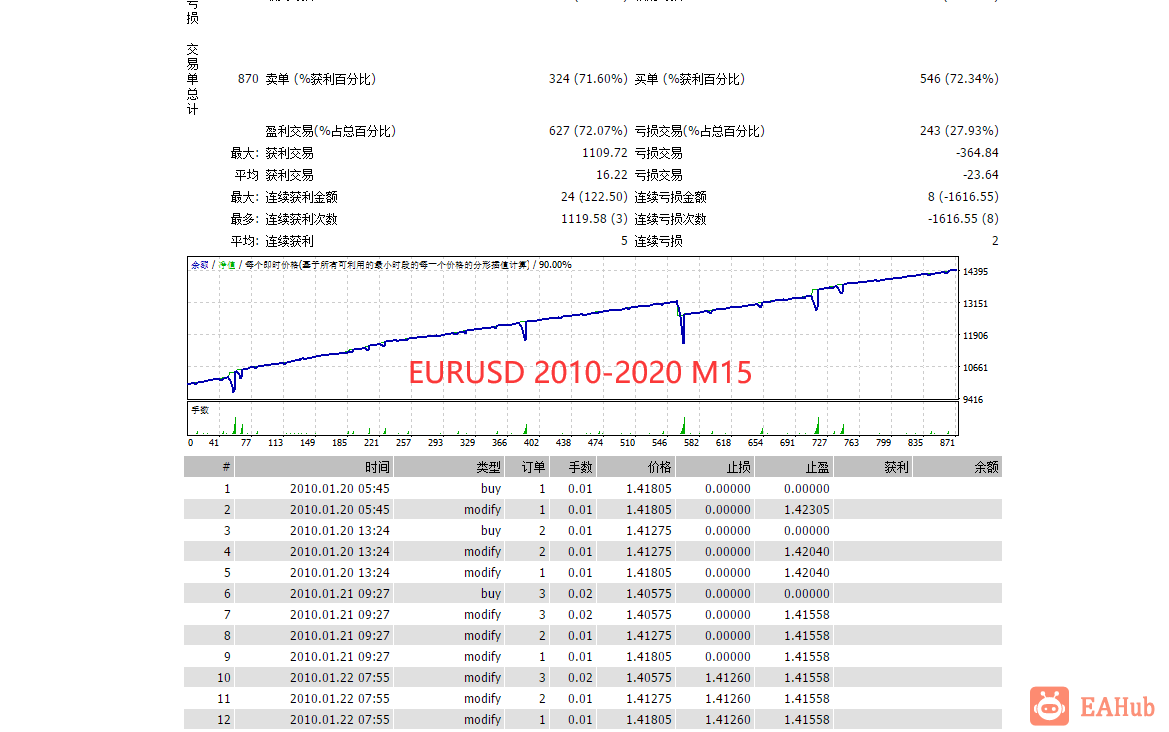
Task: Click the 871 x-axis tick label
Action: tap(948, 443)
